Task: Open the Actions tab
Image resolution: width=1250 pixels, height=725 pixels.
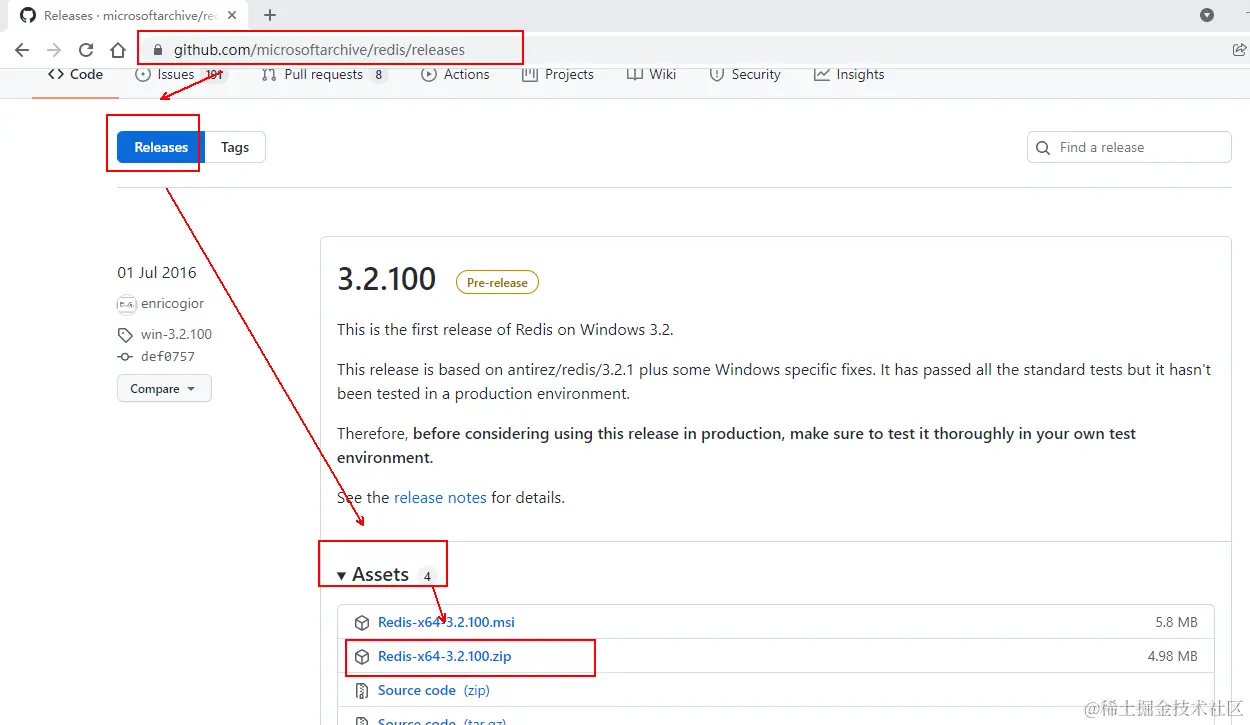Action: (x=456, y=74)
